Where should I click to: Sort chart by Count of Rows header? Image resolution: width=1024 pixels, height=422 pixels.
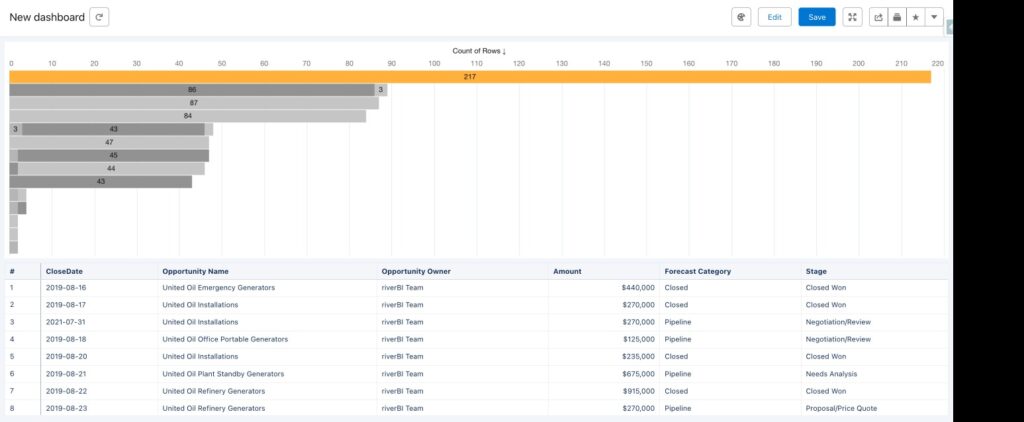coord(478,50)
